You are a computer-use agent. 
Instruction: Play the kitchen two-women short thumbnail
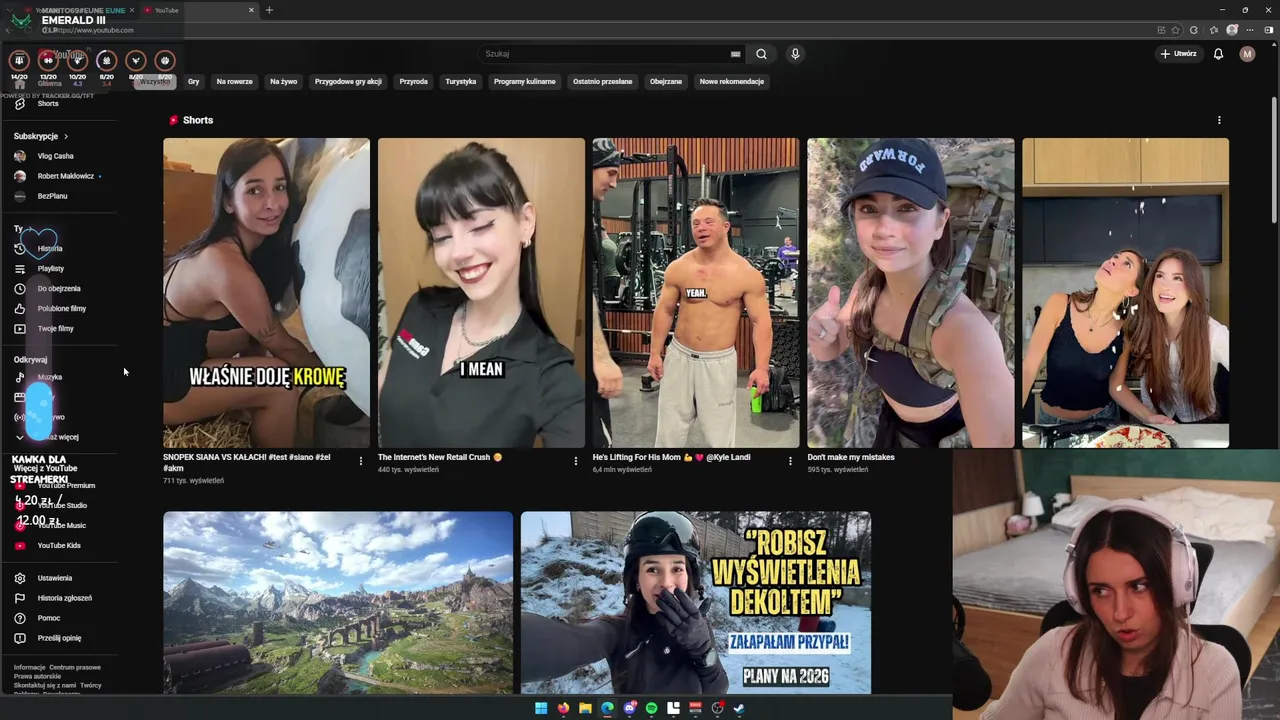(x=1125, y=293)
